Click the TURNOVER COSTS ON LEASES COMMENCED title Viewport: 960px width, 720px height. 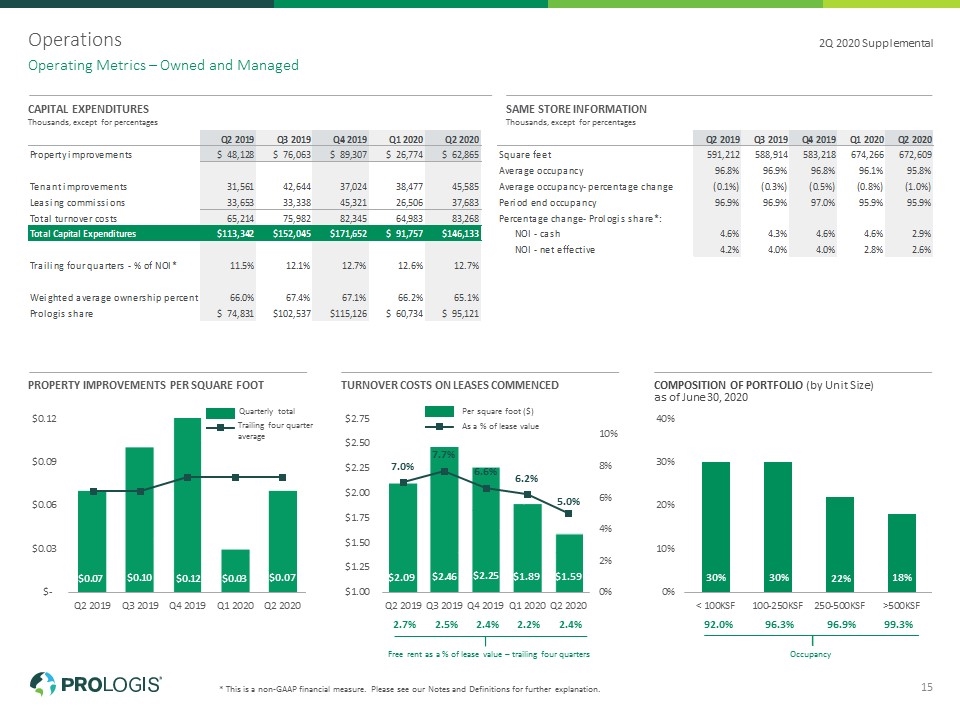pos(449,385)
